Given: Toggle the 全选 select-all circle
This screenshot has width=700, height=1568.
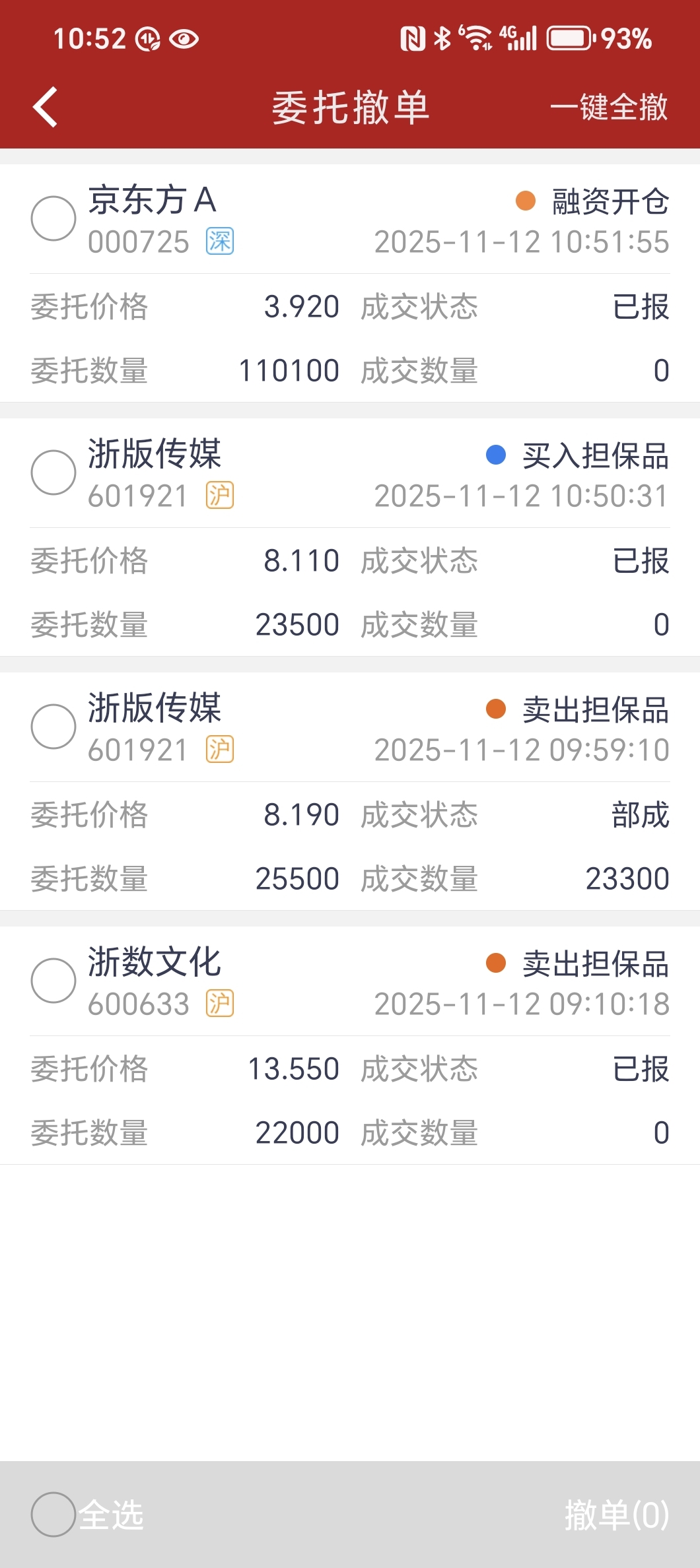Looking at the screenshot, I should (x=53, y=1515).
